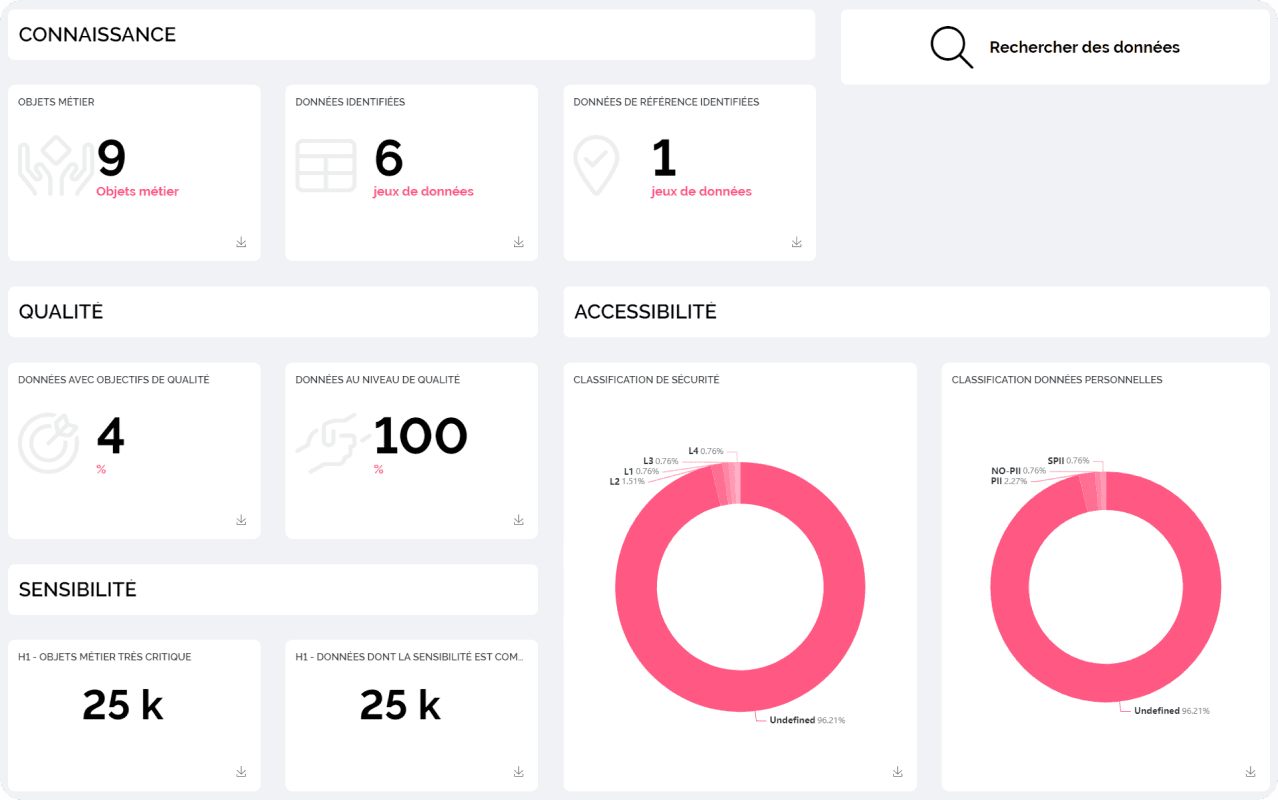The image size is (1278, 800).
Task: Click the 25 k critical business objects value
Action: pos(122,706)
